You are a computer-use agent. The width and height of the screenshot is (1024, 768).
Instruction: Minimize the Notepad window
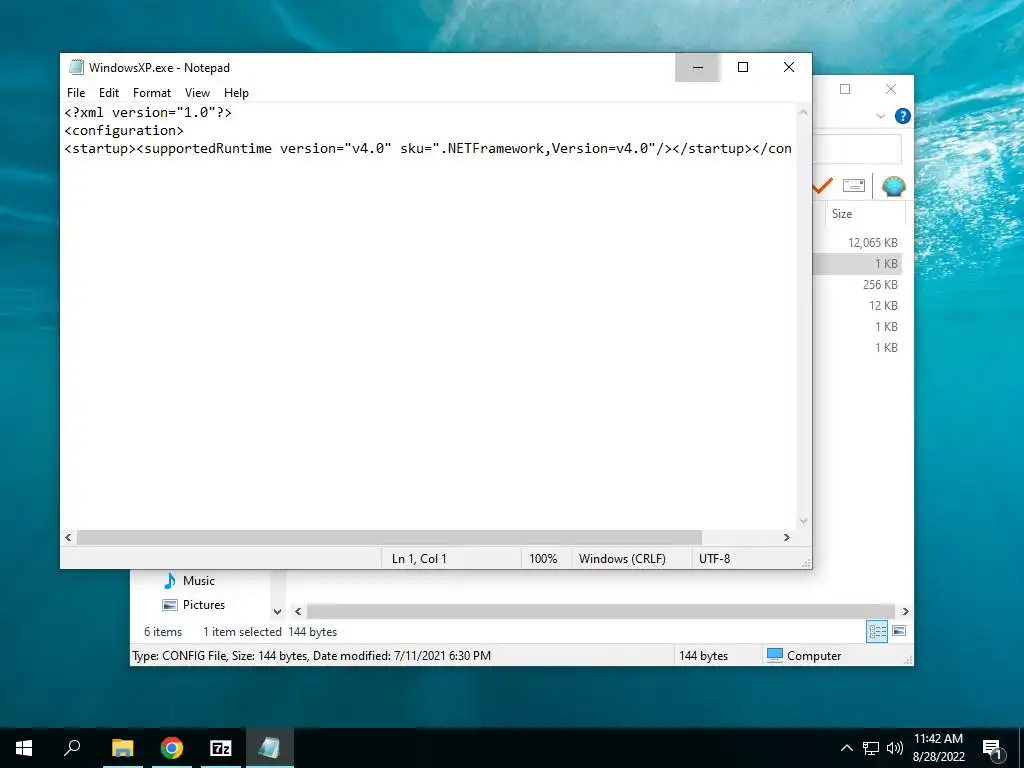(x=697, y=67)
